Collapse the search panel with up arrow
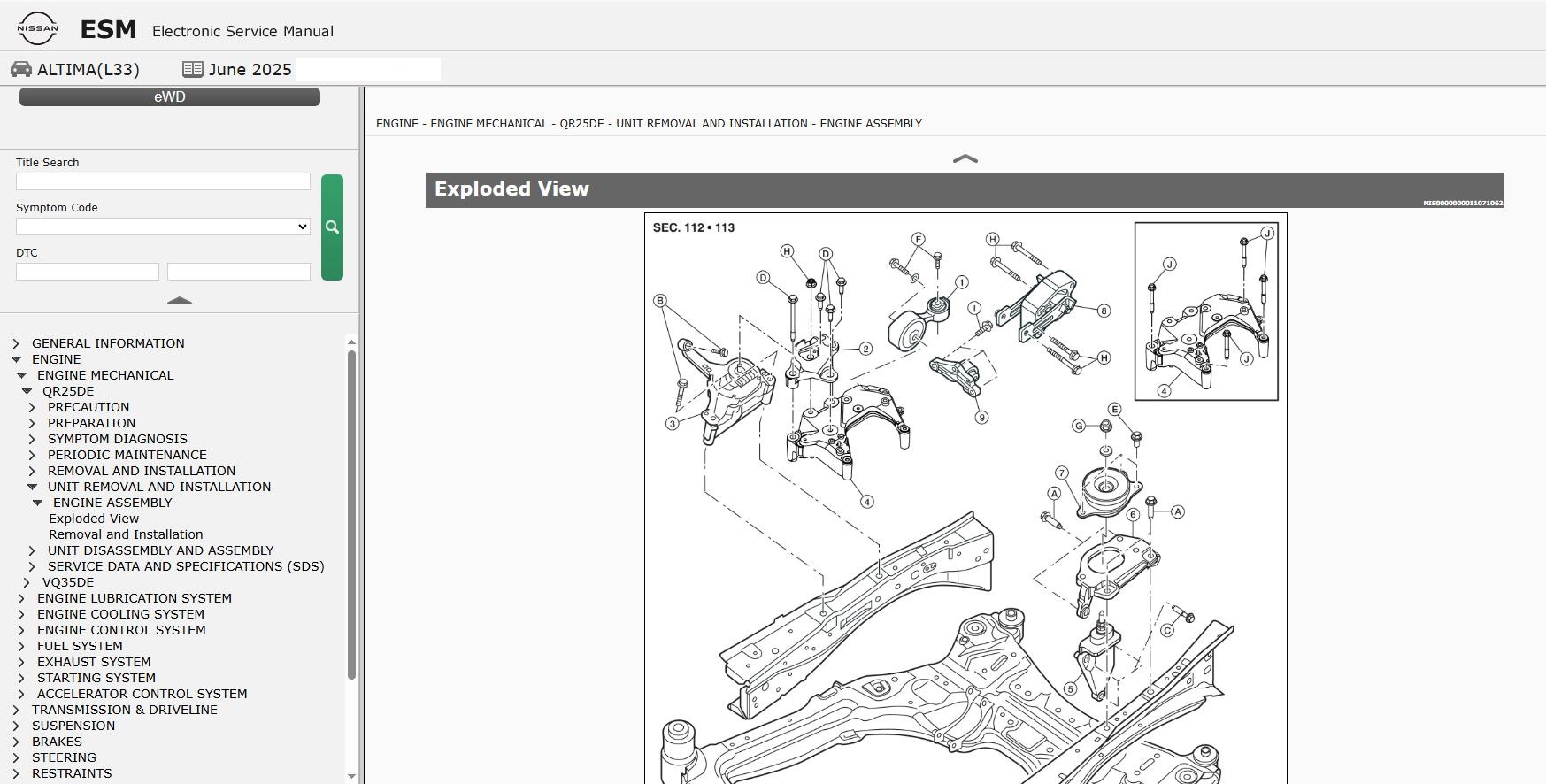Viewport: 1546px width, 784px height. [180, 301]
